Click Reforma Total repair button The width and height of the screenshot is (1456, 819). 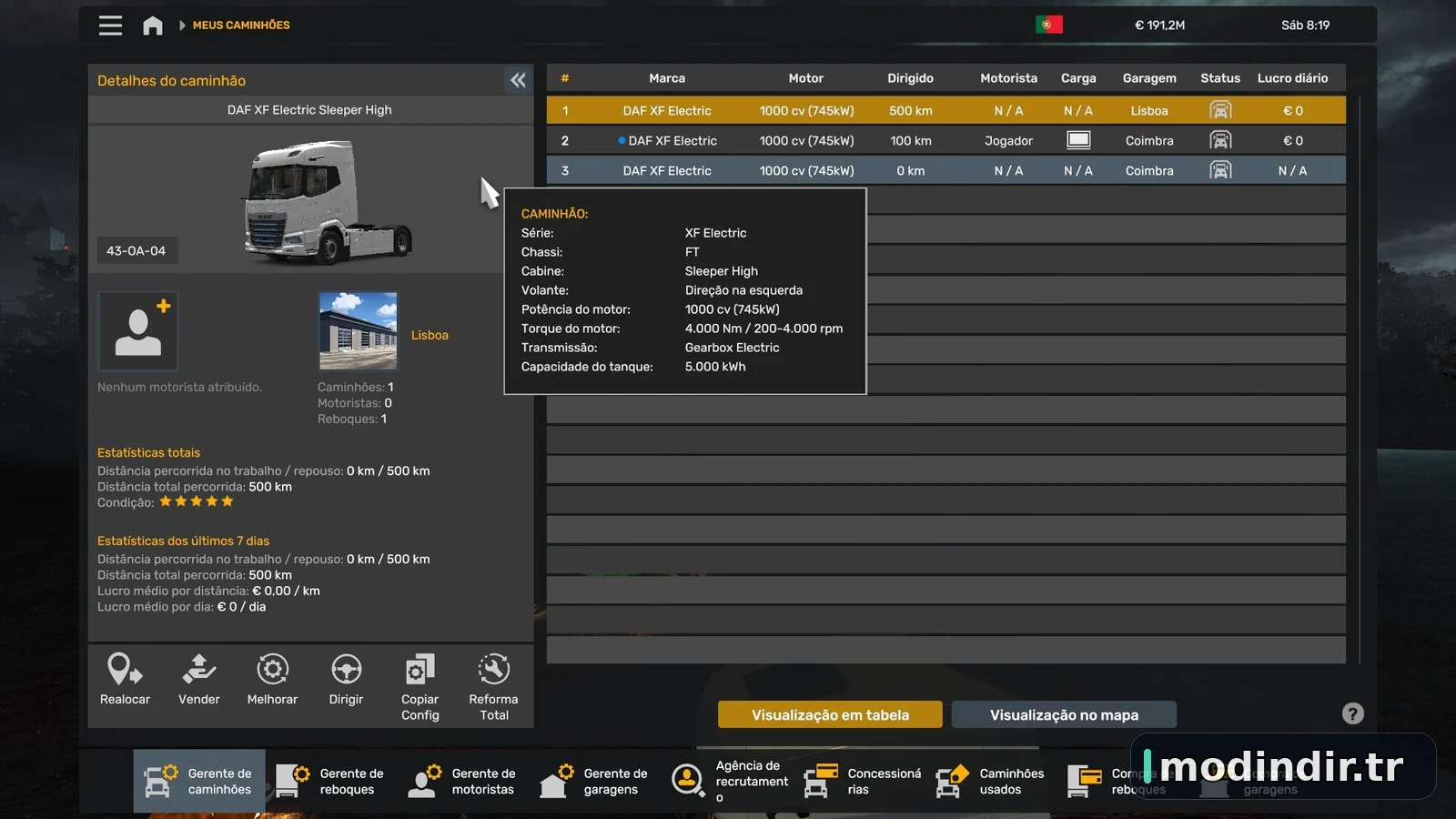coord(493,687)
